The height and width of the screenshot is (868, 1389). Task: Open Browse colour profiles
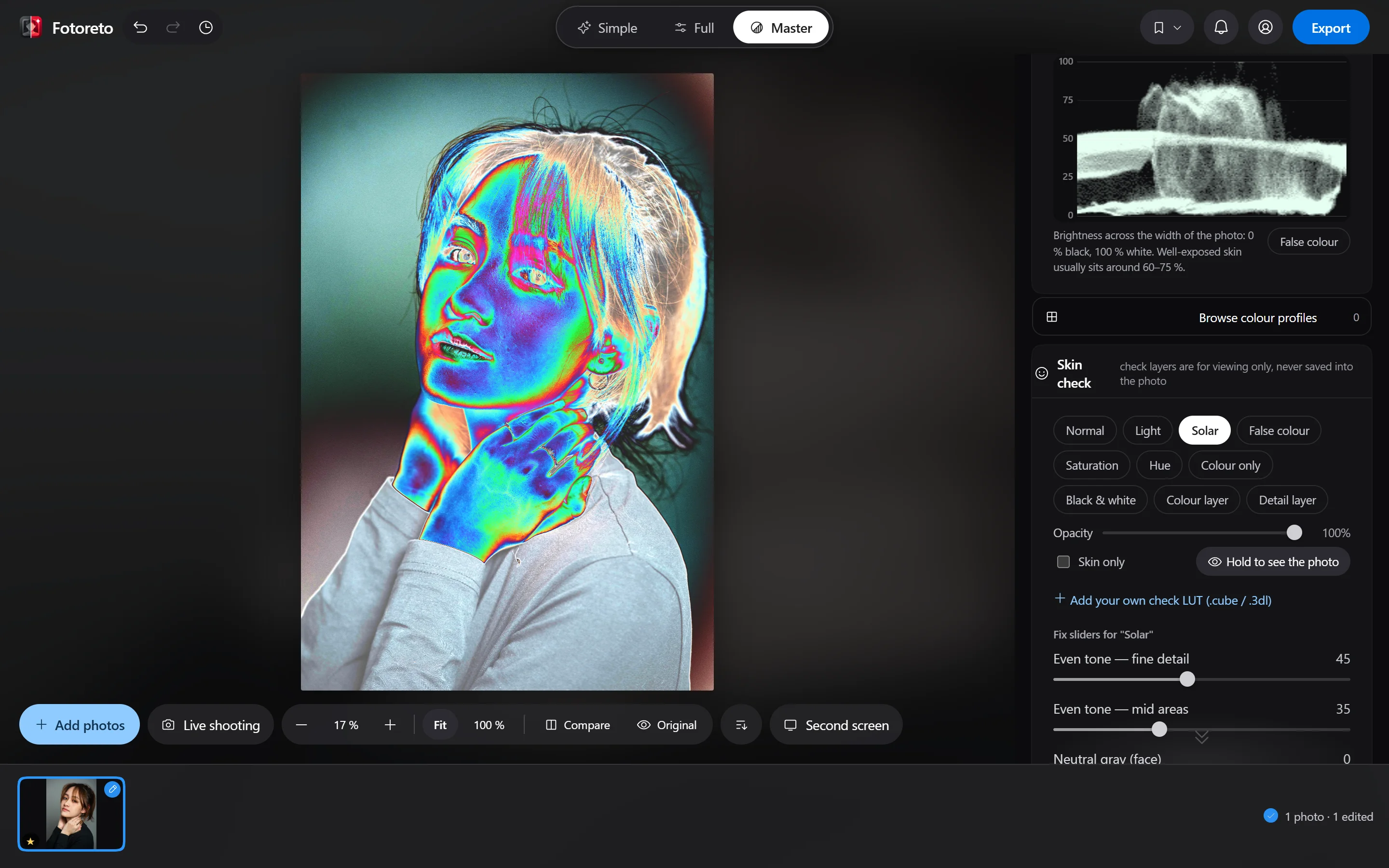(x=1201, y=317)
